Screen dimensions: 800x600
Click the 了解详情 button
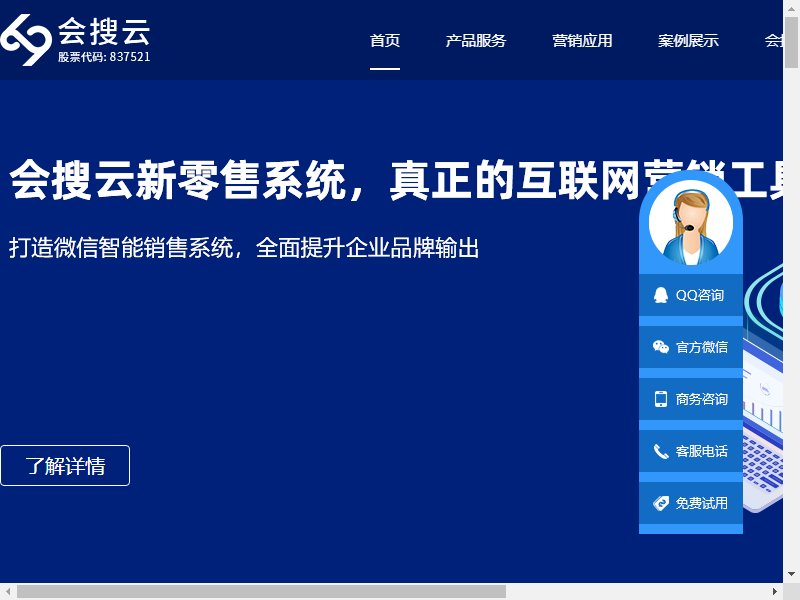coord(65,466)
